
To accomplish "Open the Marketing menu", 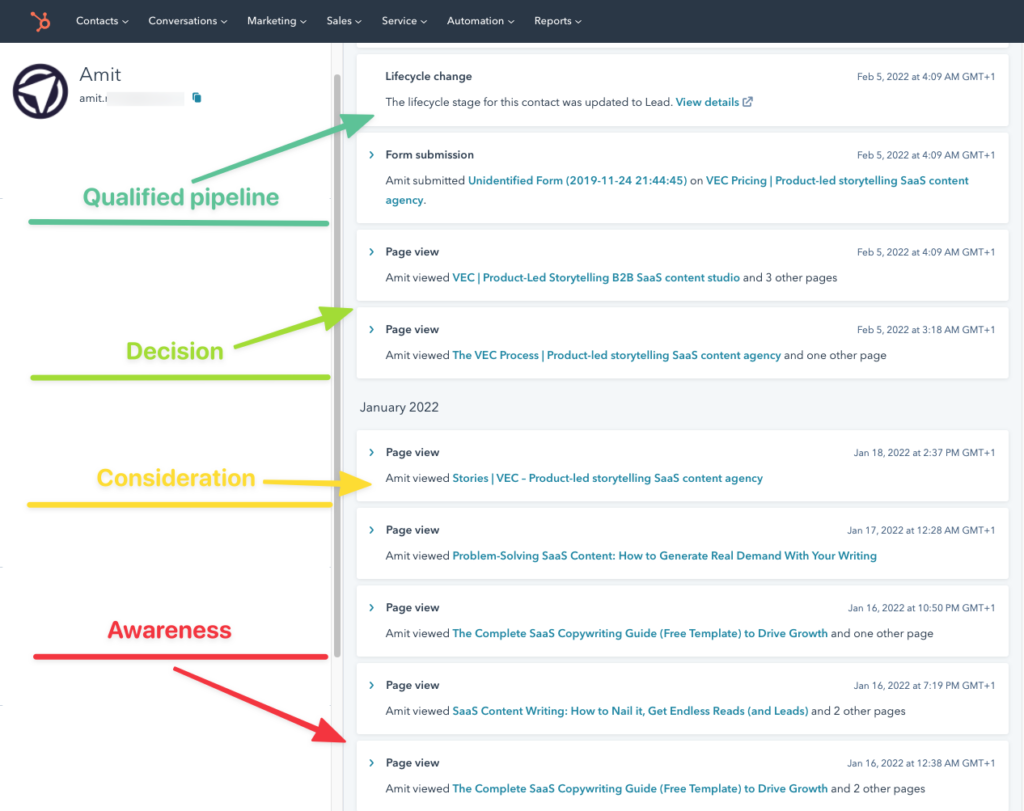I will pos(276,21).
